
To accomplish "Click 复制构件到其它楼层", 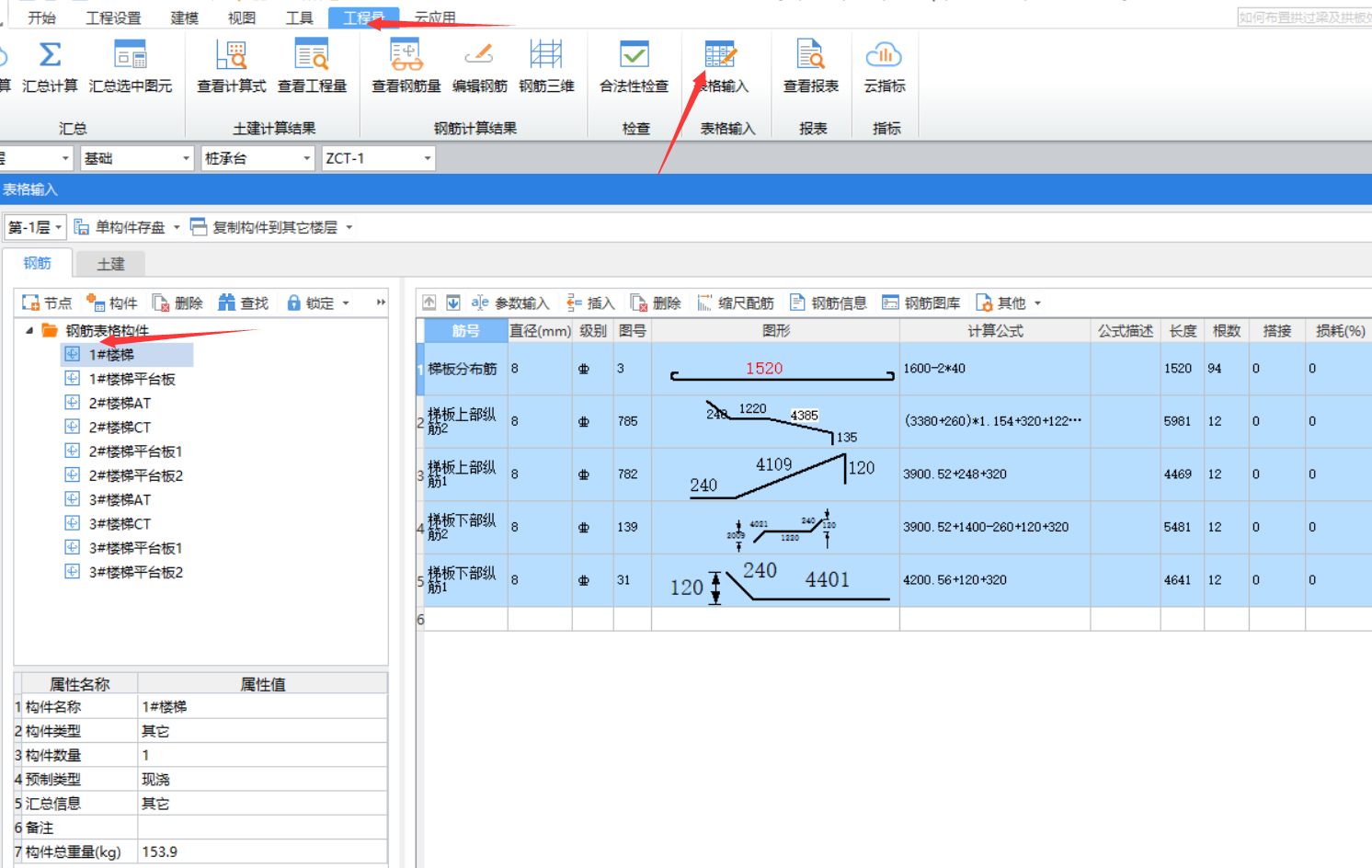I will [x=265, y=227].
